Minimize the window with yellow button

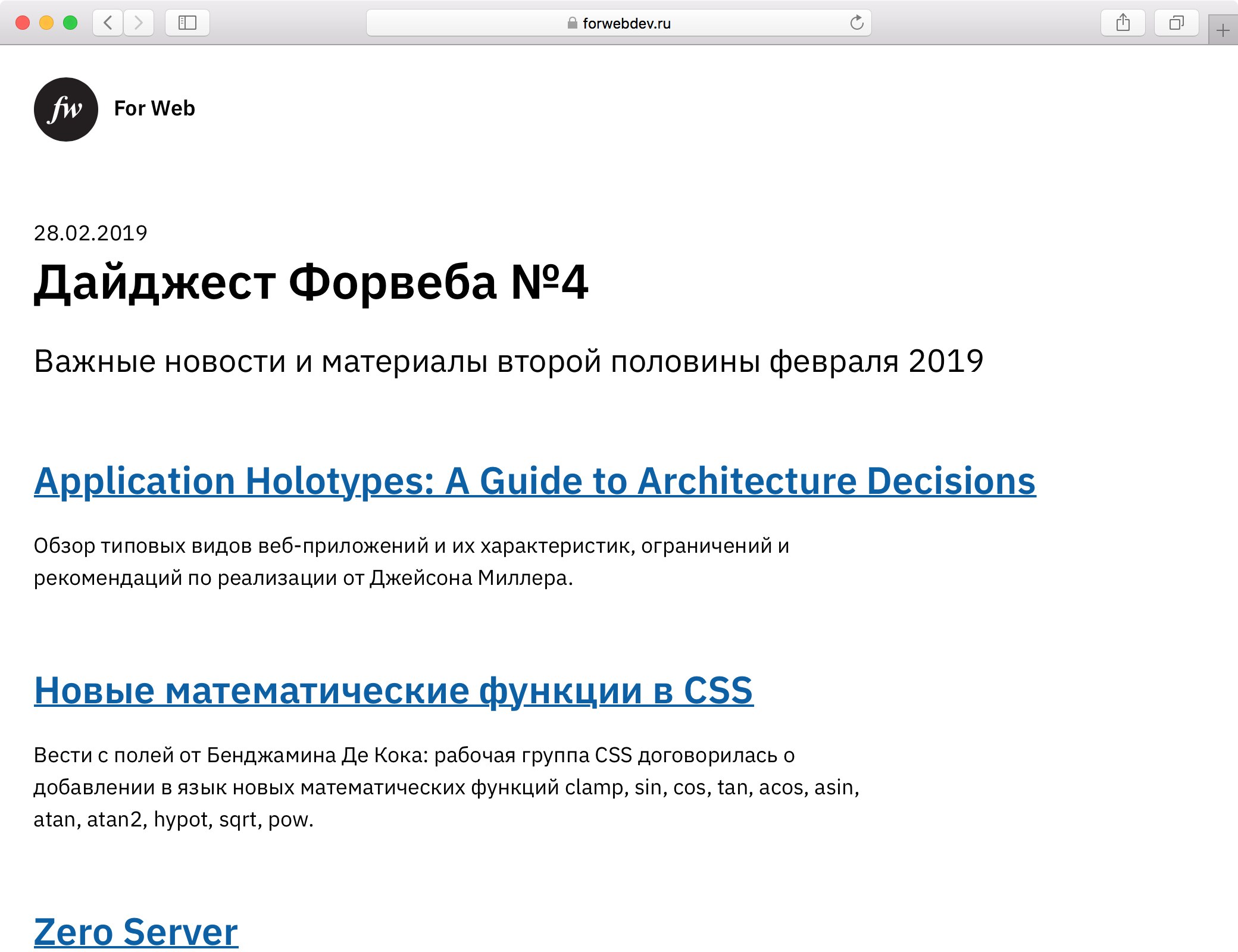pos(46,23)
